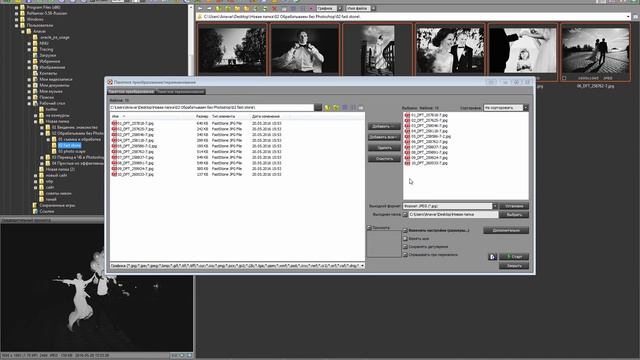Select the 01_DPT file icon in source list
Screen dimensions: 640x360
tap(114, 123)
